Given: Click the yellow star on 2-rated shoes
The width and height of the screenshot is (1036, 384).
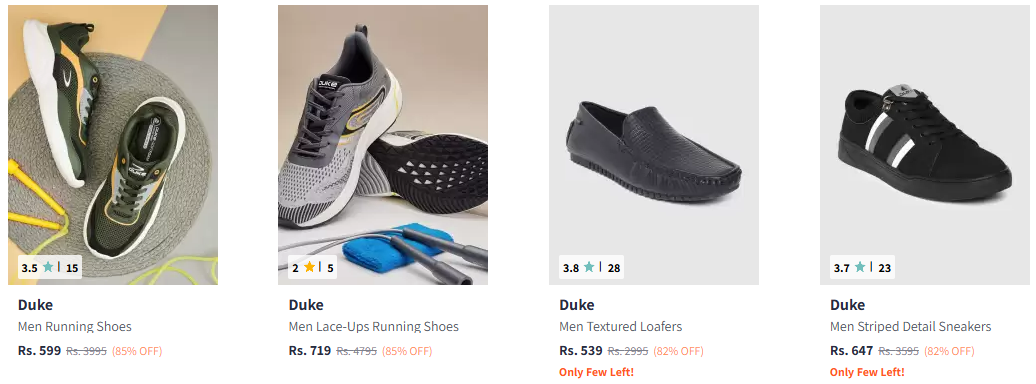Looking at the screenshot, I should (x=309, y=268).
